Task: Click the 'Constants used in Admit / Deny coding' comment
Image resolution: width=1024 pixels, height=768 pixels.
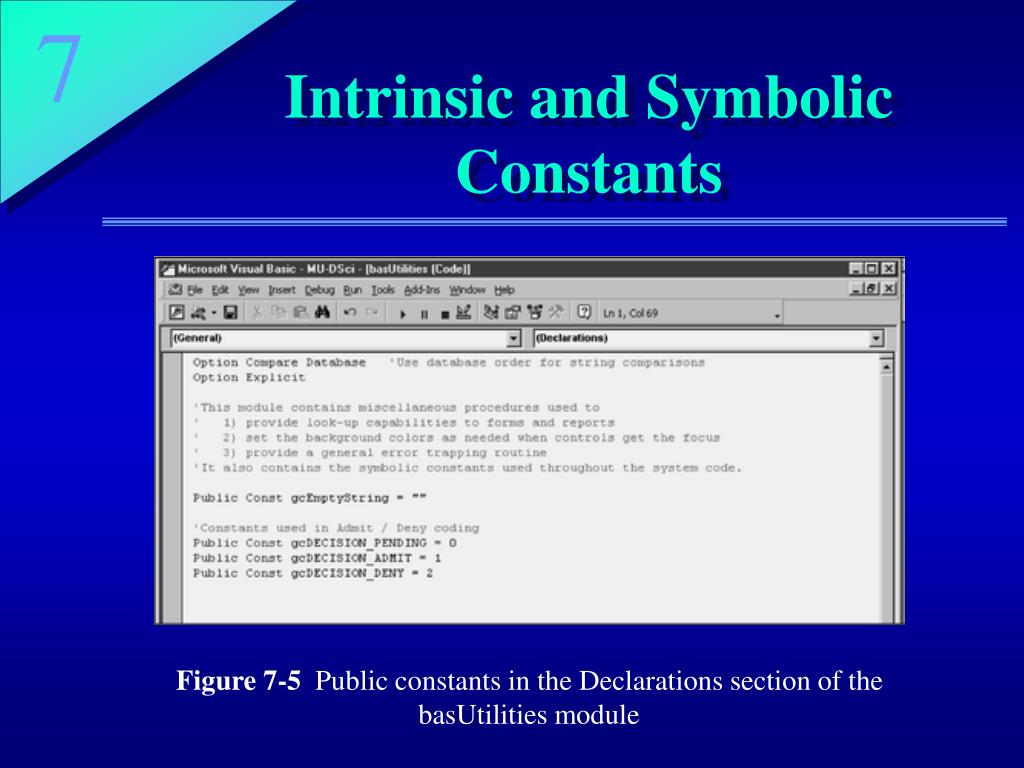Action: tap(336, 528)
